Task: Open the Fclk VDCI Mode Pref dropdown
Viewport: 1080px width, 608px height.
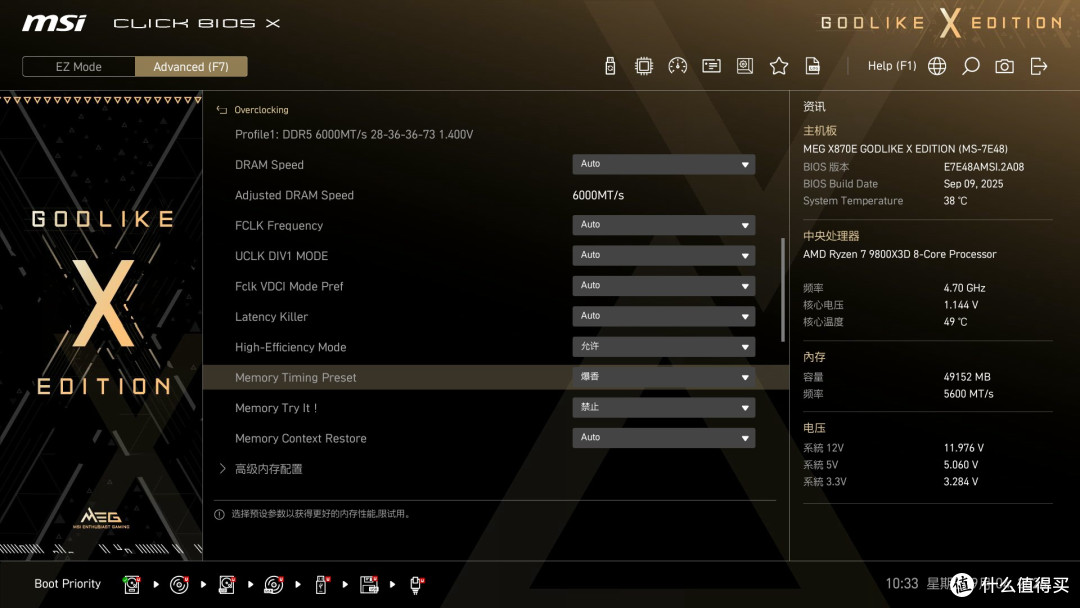Action: click(x=663, y=285)
